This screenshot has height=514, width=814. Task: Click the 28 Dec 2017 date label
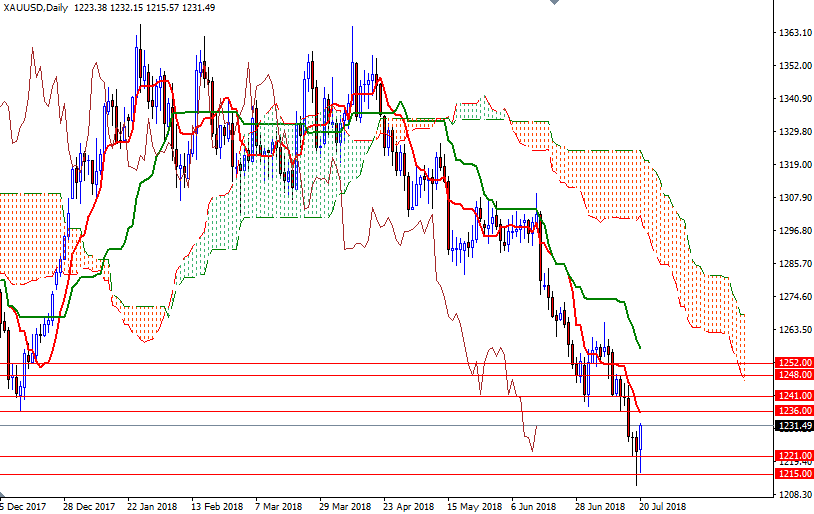(x=88, y=506)
